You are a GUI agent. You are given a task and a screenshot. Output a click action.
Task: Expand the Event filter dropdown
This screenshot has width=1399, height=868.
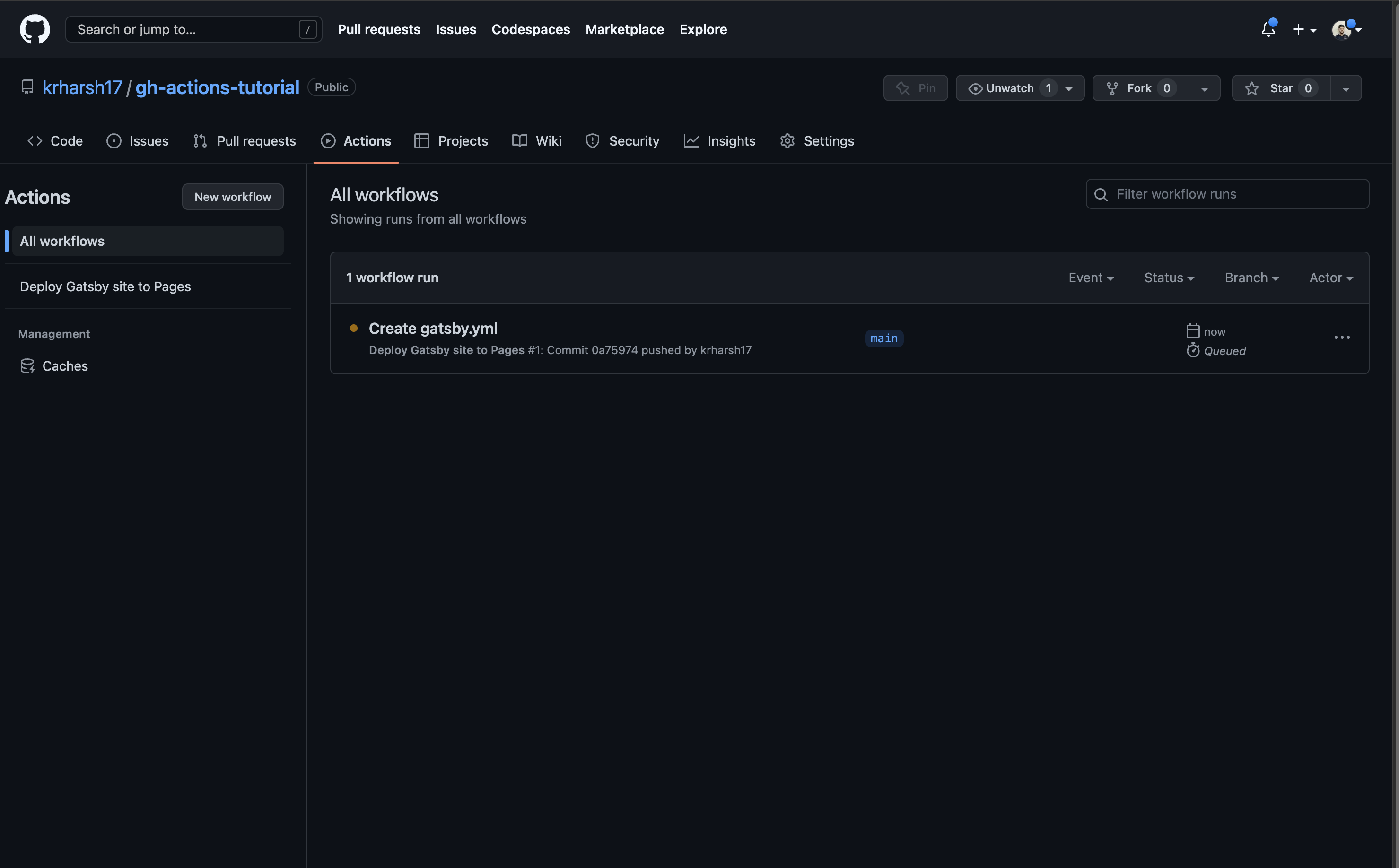coord(1091,278)
